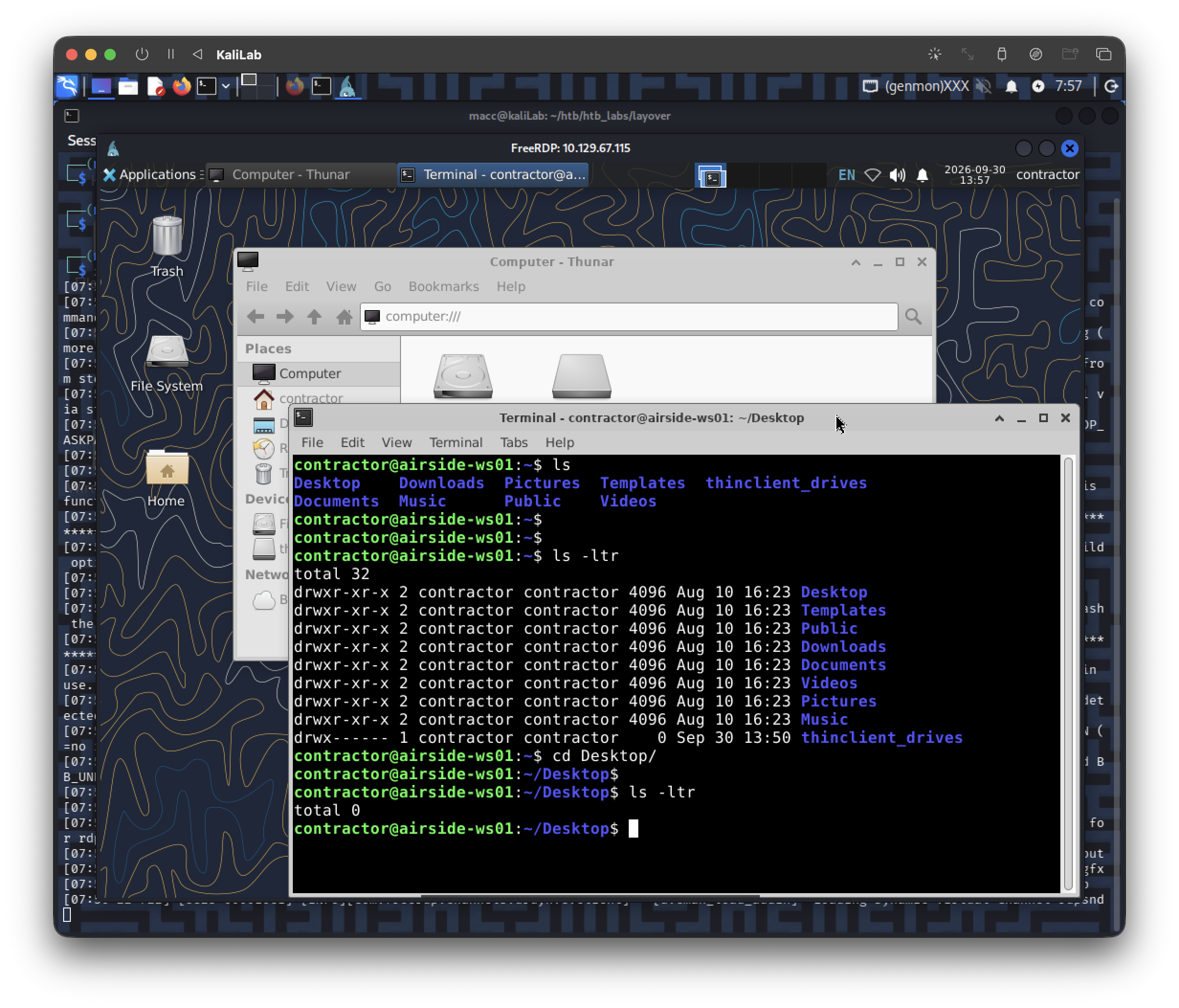Click the Thunar location bar computer:///
Viewport: 1179px width, 1008px height.
629,316
